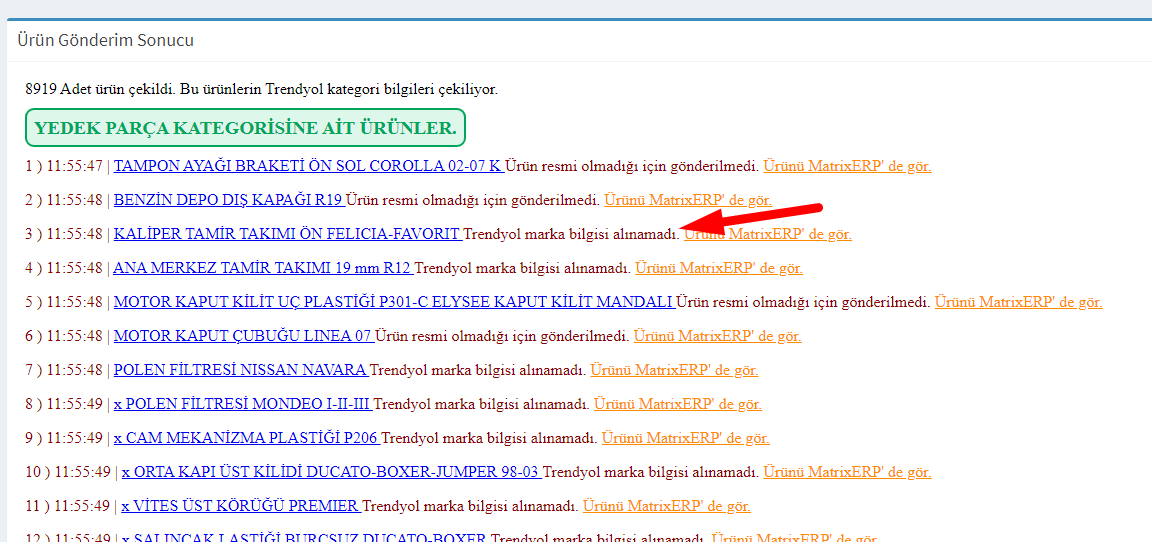
Task: View TAMPON AYAĞI BRAKETİ row in MatrixERP
Action: pyautogui.click(x=847, y=166)
